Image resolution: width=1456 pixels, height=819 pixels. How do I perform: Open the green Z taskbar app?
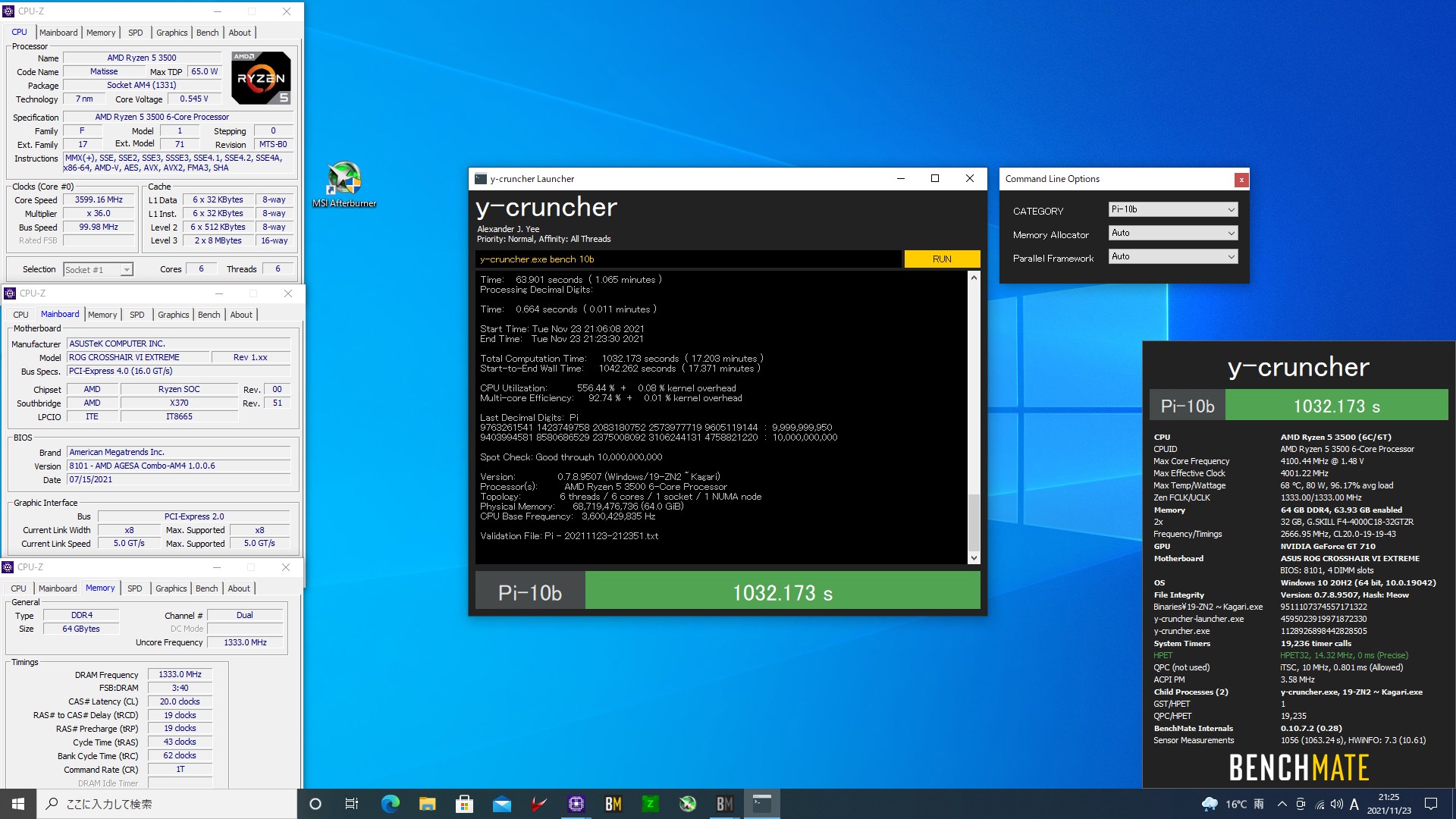tap(650, 804)
